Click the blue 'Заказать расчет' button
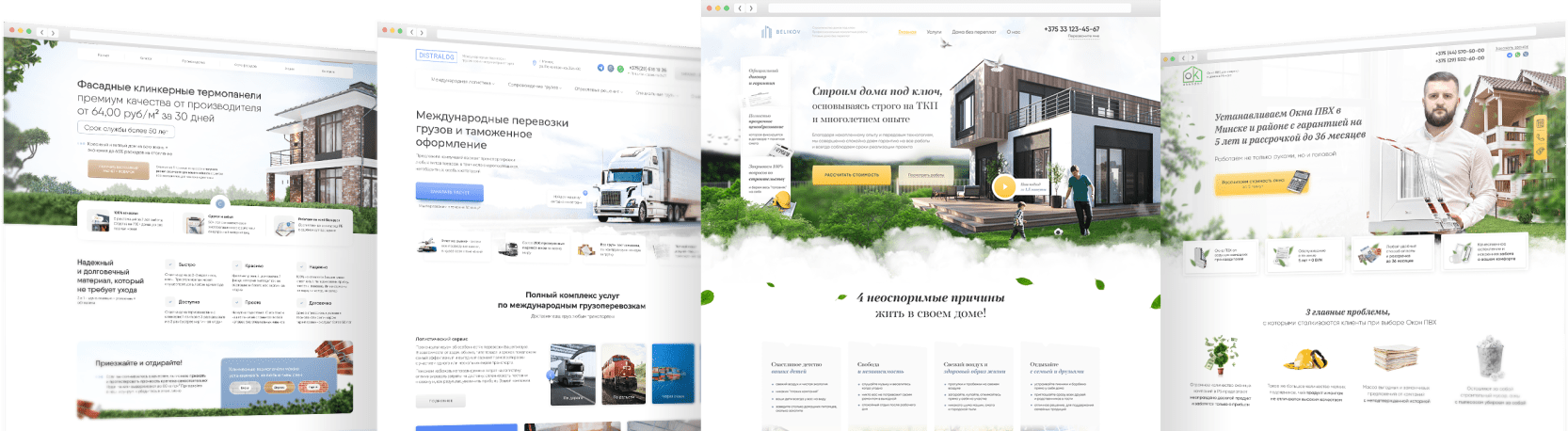The image size is (1568, 431). tap(449, 192)
